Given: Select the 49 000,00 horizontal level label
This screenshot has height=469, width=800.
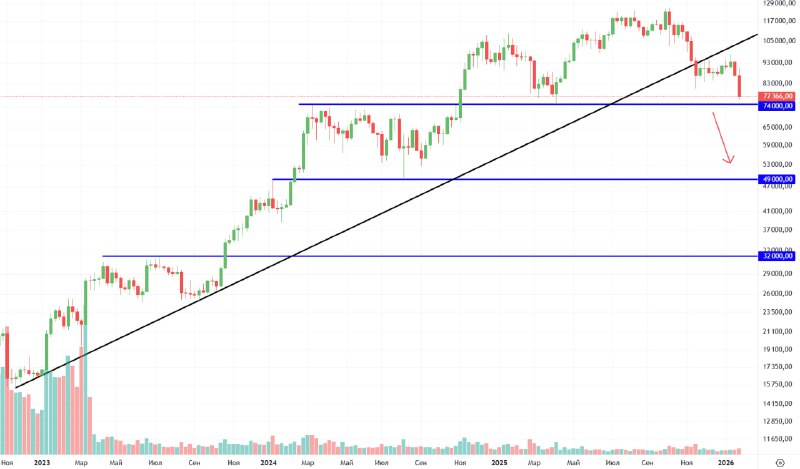Looking at the screenshot, I should click(x=776, y=180).
